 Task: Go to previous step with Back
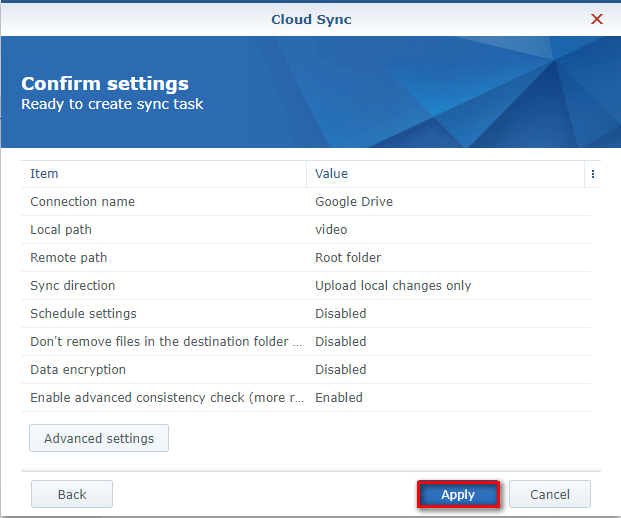click(72, 494)
